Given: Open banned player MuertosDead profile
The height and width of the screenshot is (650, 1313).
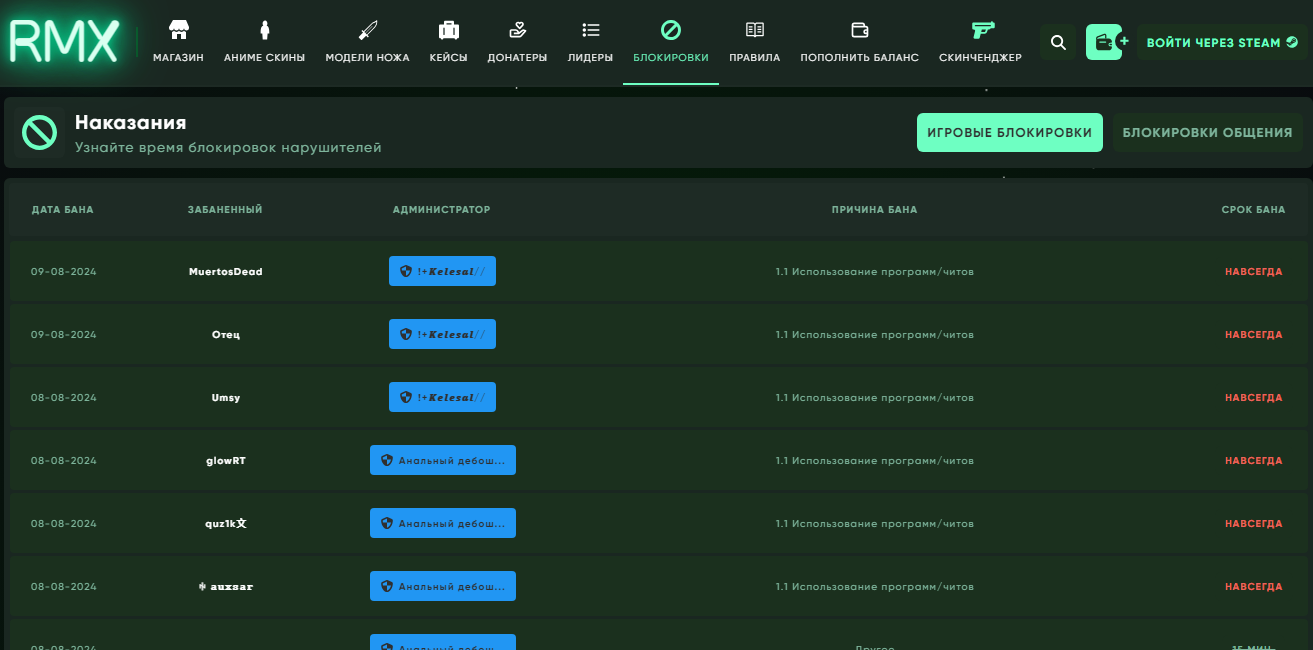Looking at the screenshot, I should 225,272.
